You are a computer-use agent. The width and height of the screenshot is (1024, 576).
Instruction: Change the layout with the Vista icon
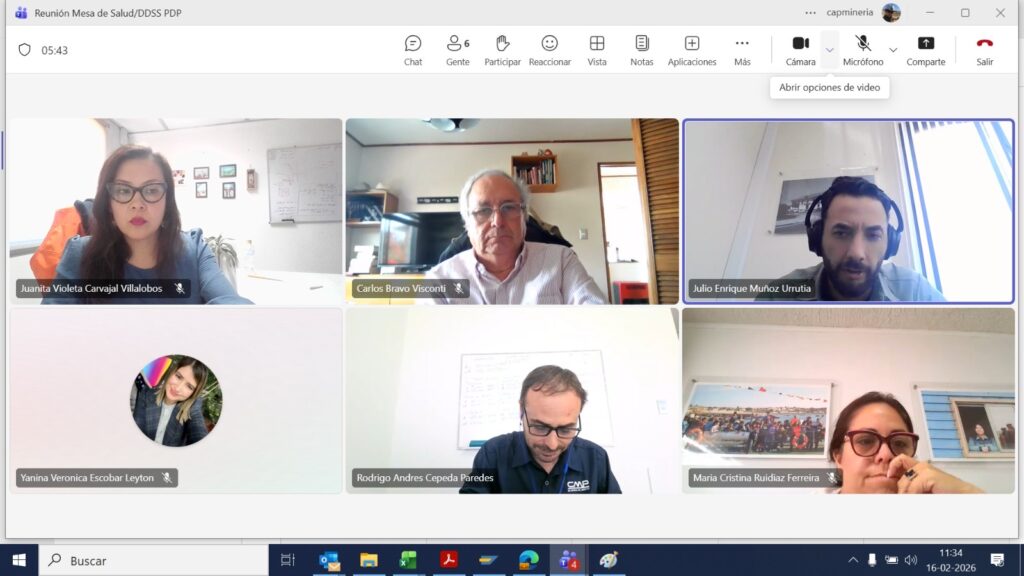(x=597, y=49)
